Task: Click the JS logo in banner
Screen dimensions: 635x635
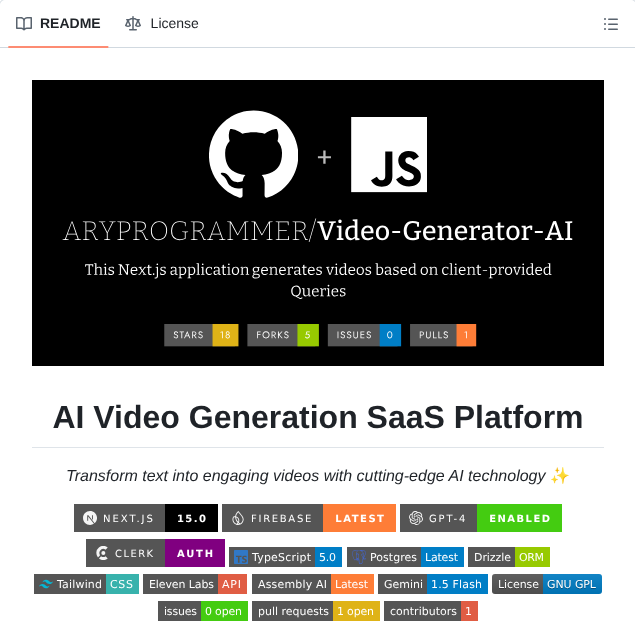Action: [389, 154]
